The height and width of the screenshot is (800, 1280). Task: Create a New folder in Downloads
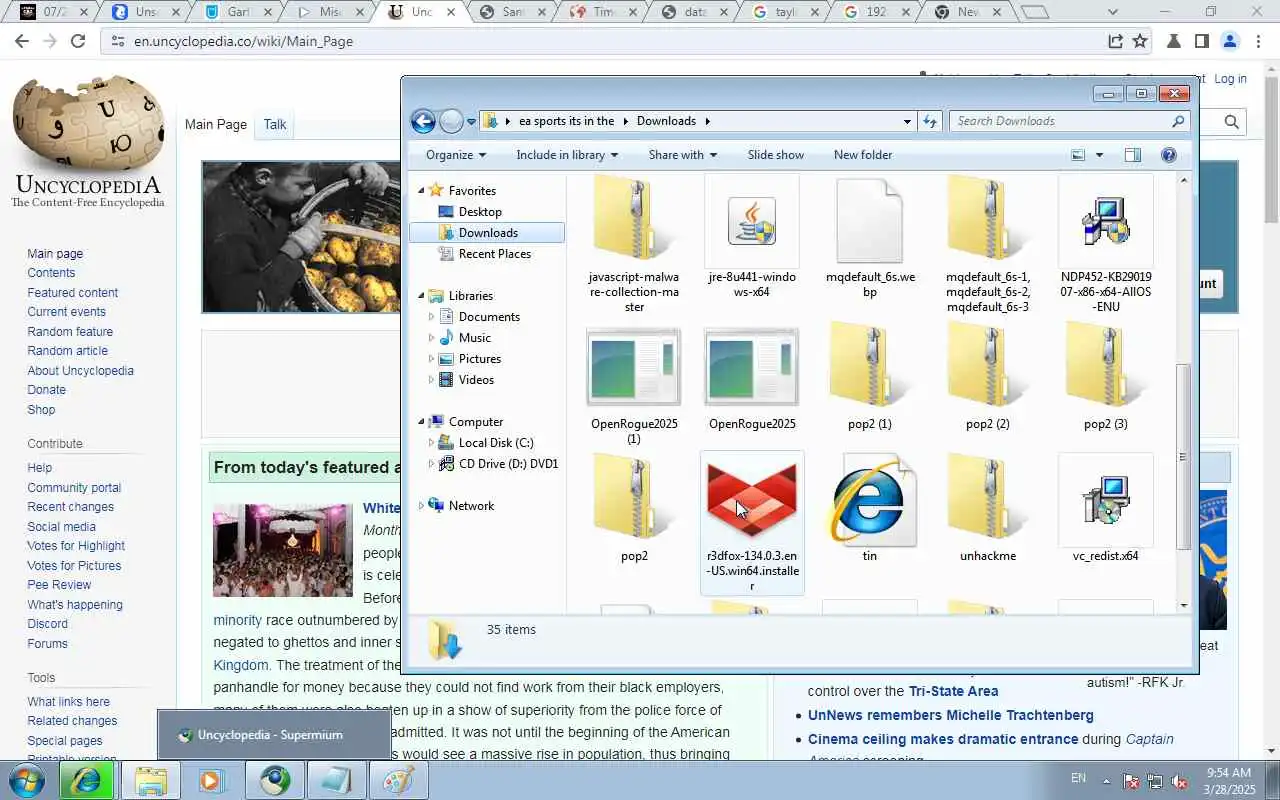[x=863, y=155]
